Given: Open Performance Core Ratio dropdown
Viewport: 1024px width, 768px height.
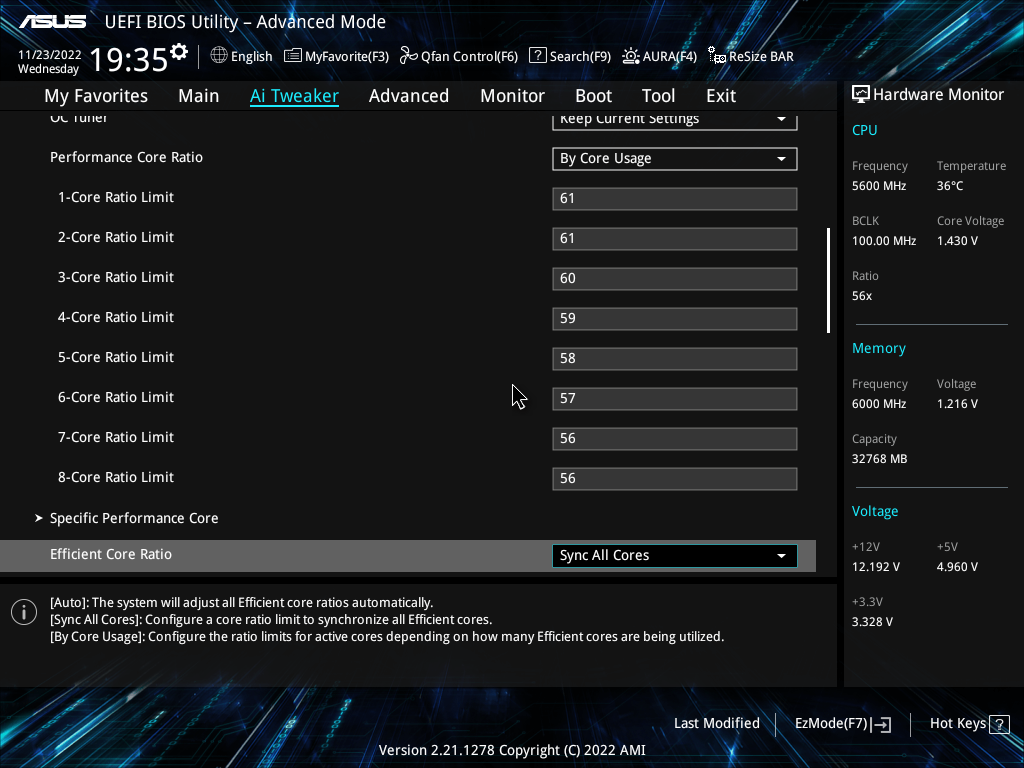Looking at the screenshot, I should click(675, 159).
